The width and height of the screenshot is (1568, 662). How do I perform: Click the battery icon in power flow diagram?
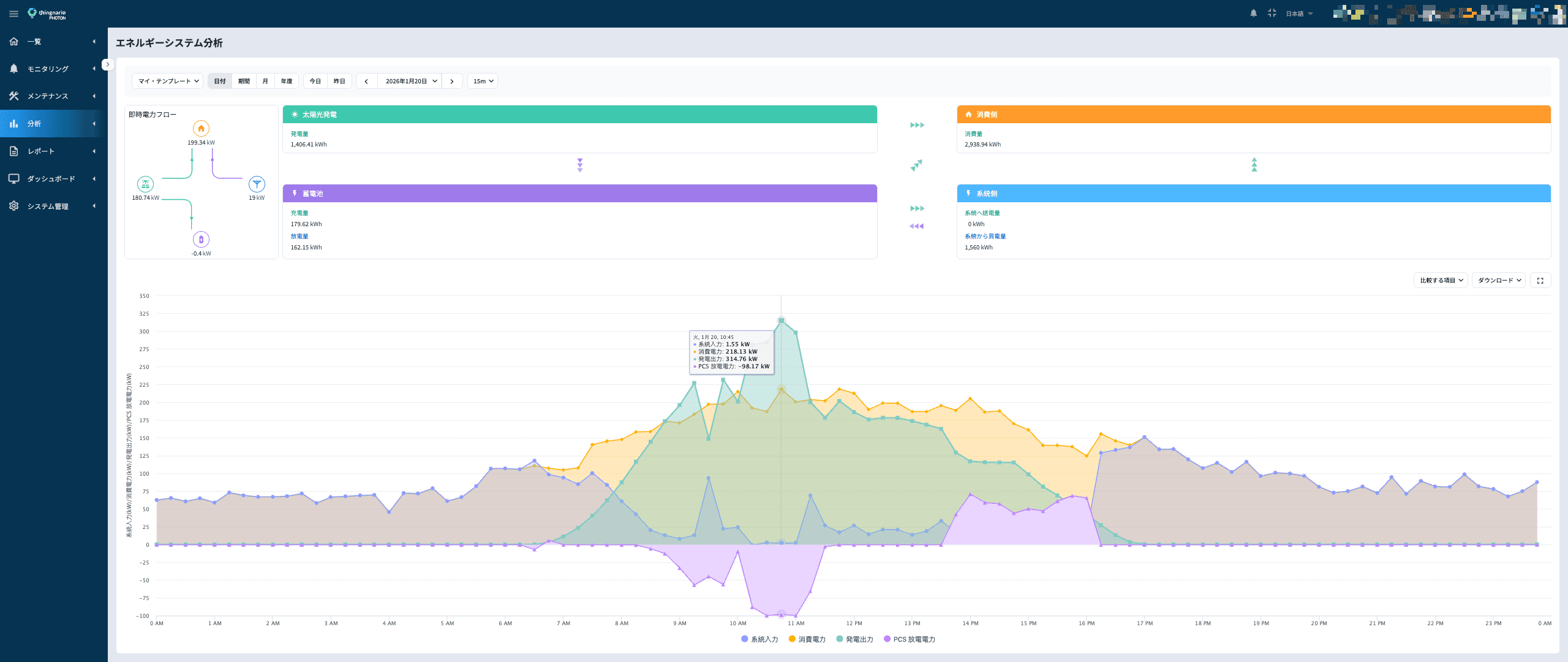tap(201, 240)
